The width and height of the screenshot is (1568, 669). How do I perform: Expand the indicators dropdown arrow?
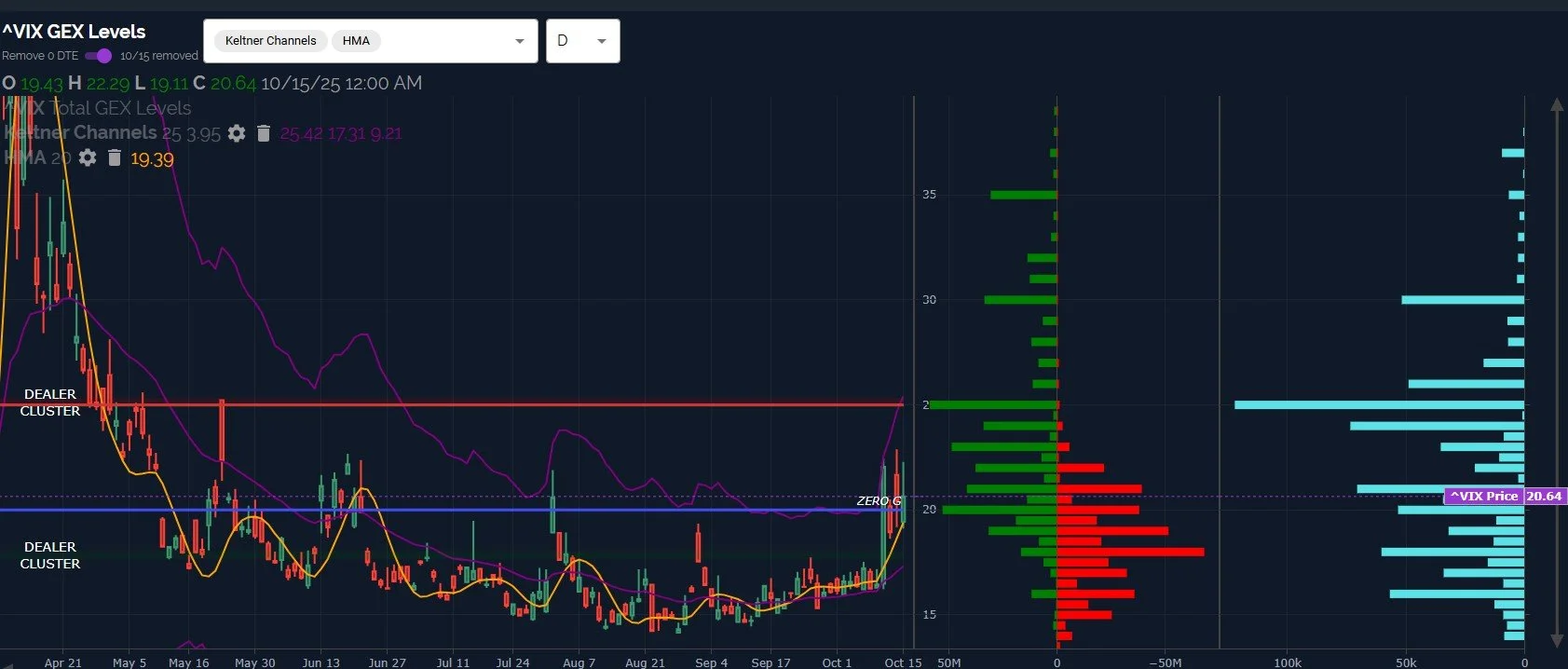pos(520,41)
